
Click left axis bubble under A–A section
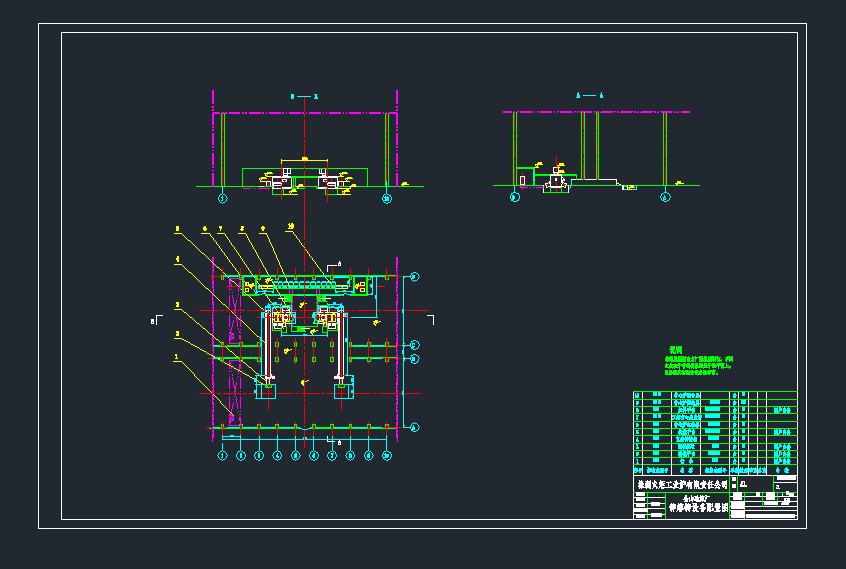[x=514, y=197]
